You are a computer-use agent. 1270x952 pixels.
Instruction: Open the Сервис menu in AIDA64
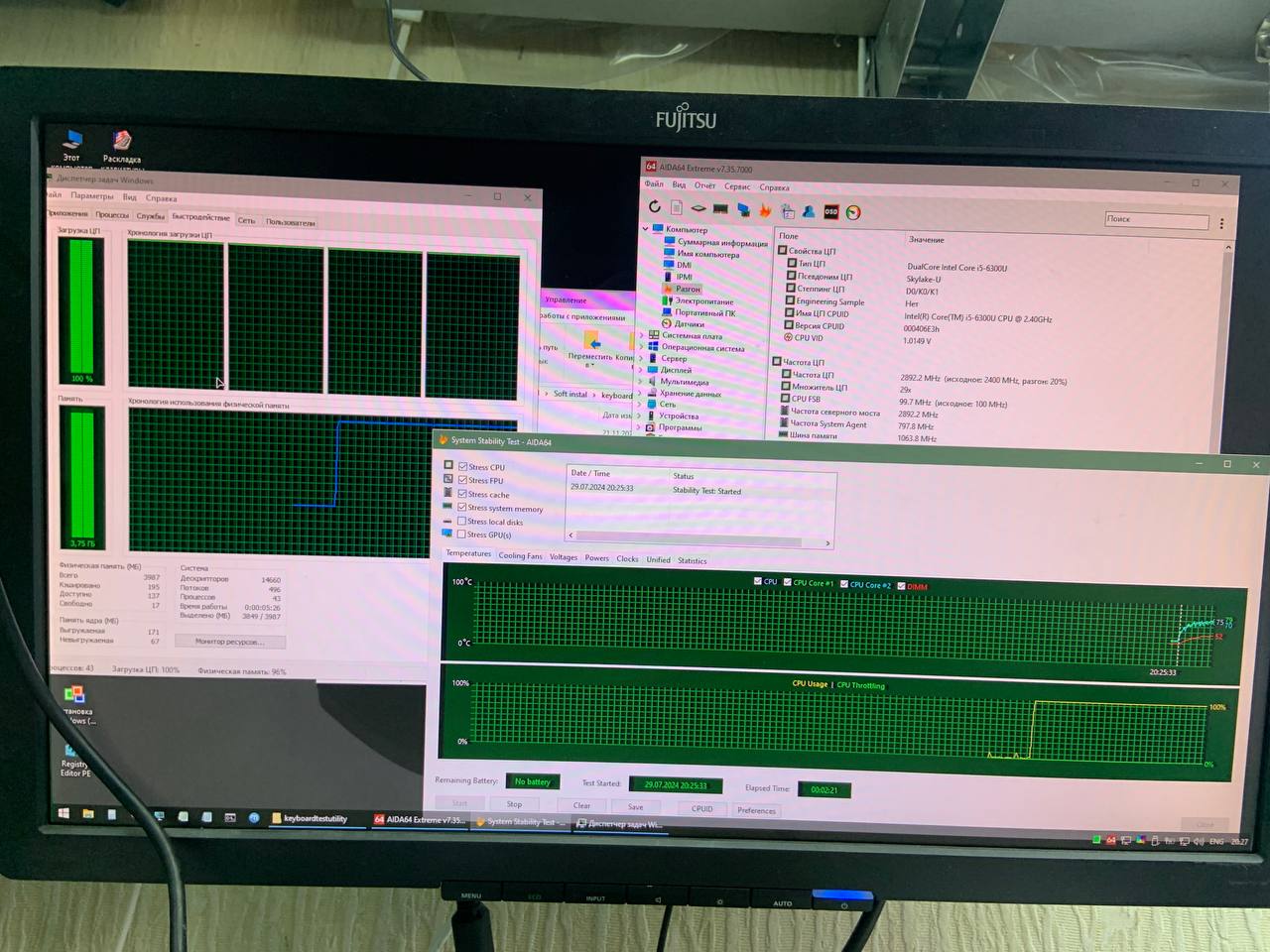(737, 186)
